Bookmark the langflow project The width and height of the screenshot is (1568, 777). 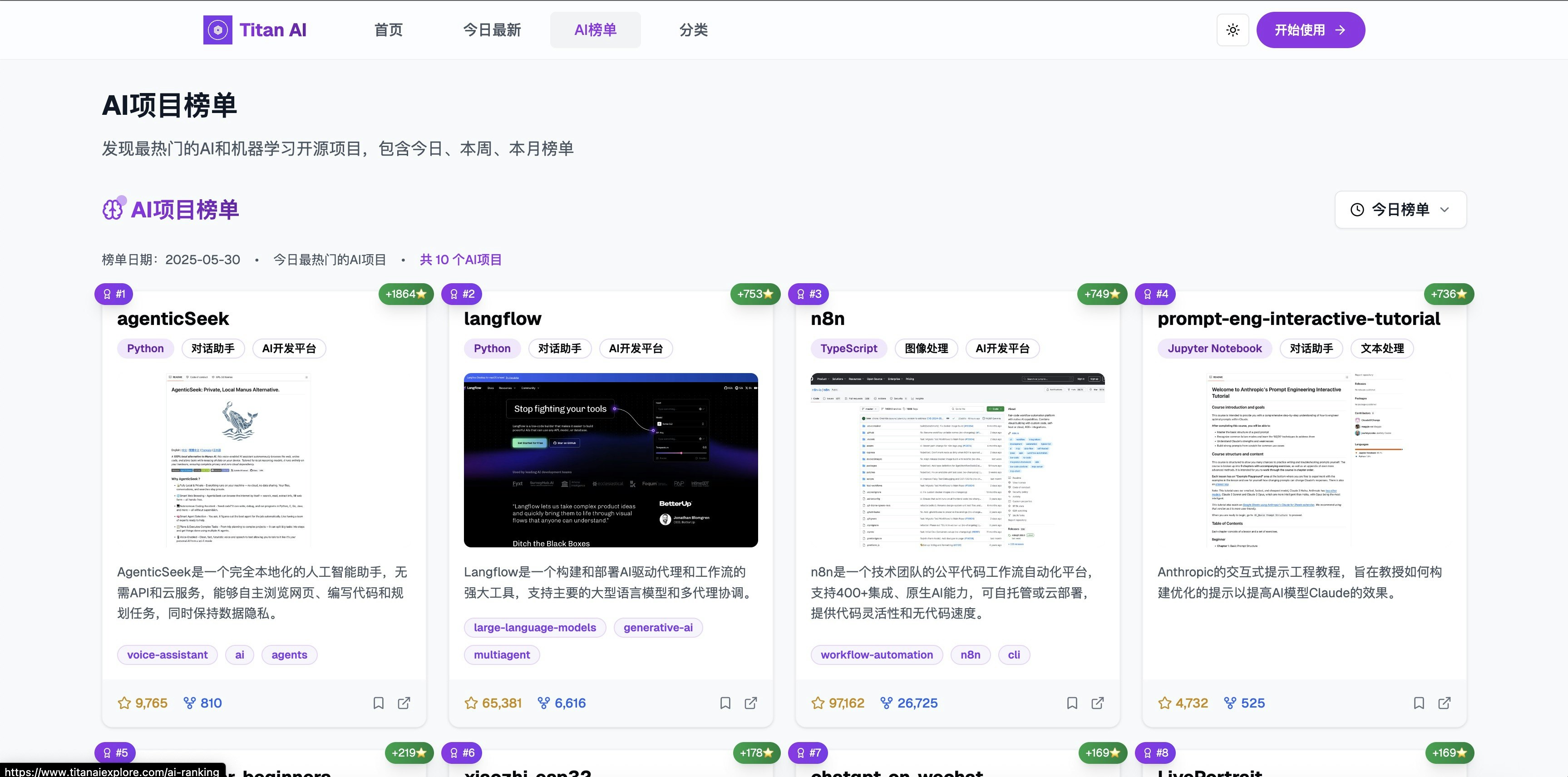tap(725, 703)
